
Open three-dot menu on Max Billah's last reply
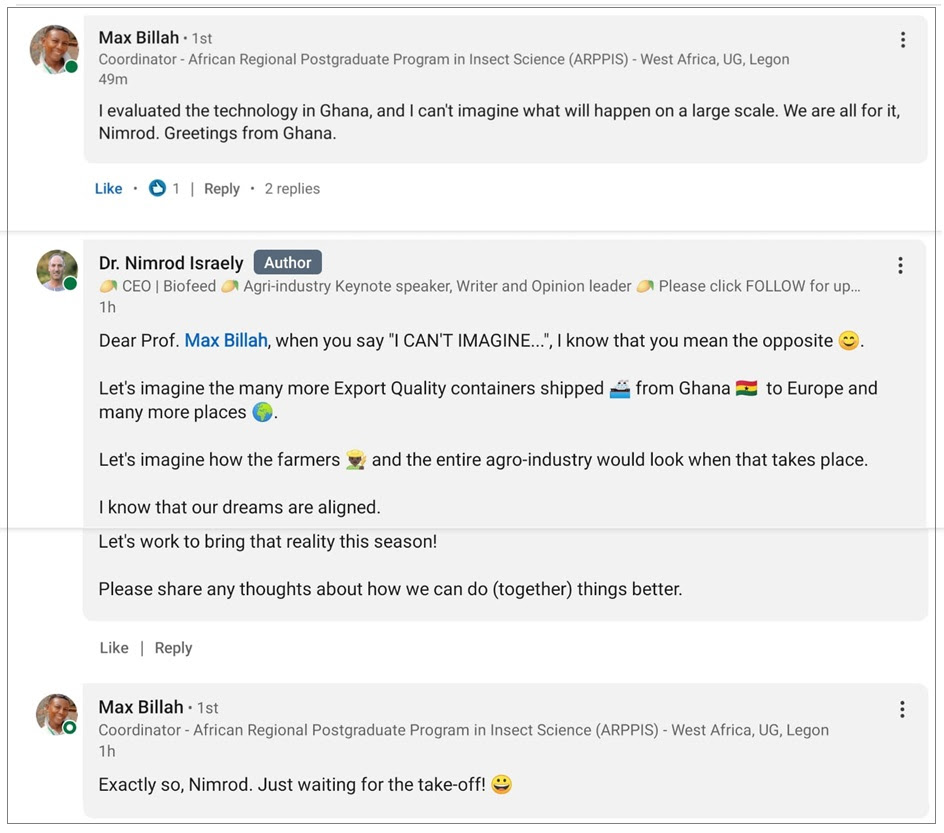point(902,709)
